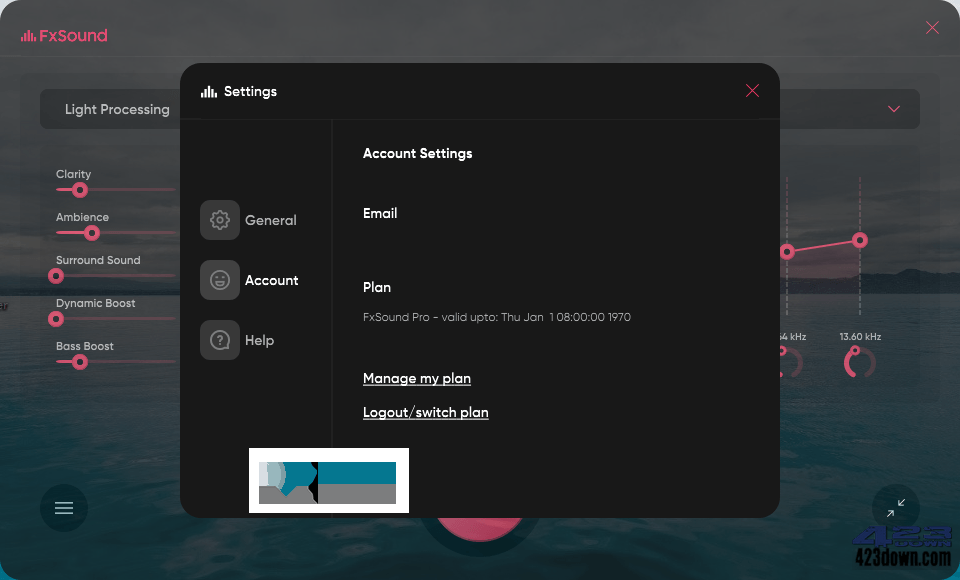Adjust the Bass Boost slider handle
Image resolution: width=960 pixels, height=580 pixels.
[x=80, y=362]
